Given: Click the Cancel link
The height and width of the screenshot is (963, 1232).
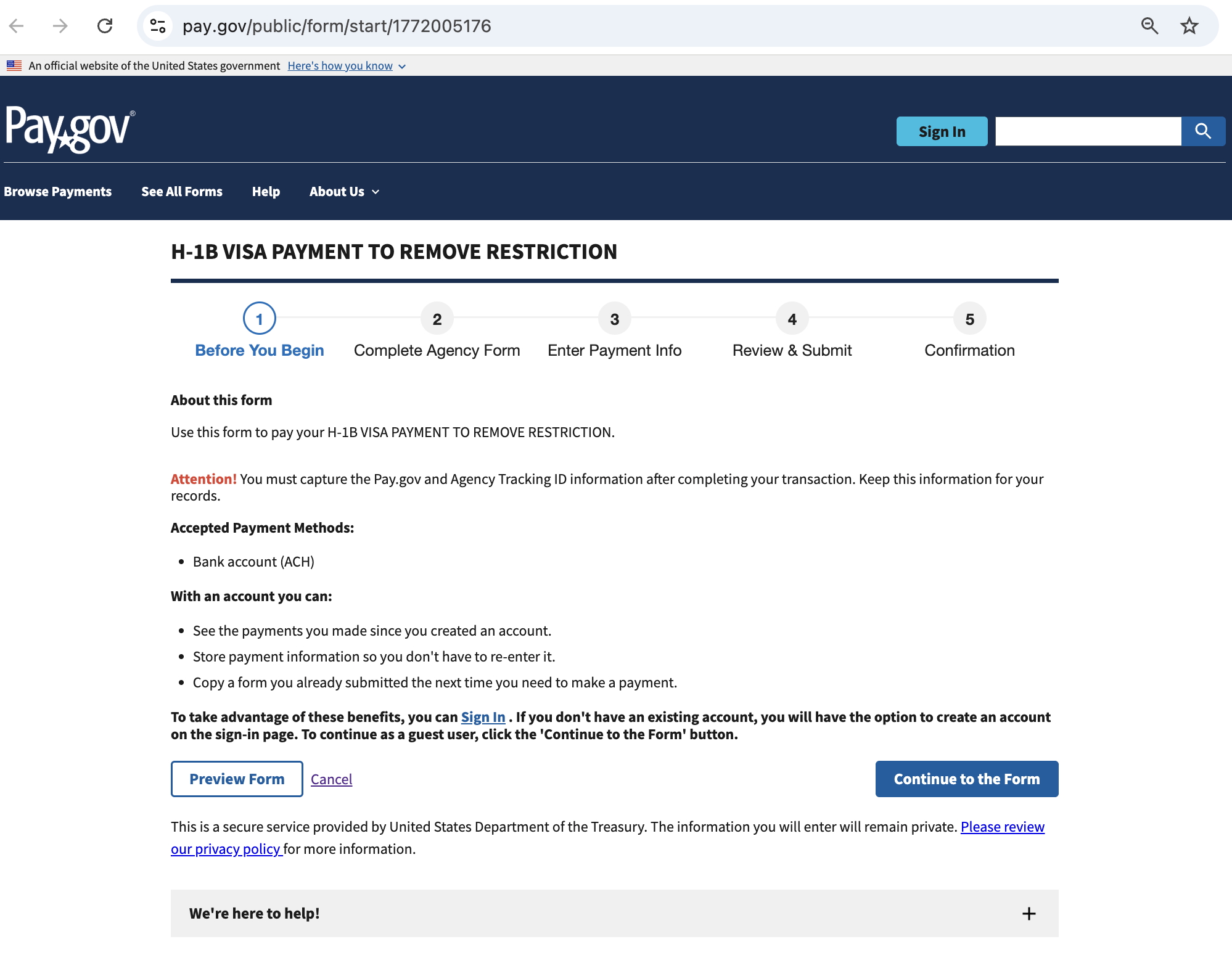Looking at the screenshot, I should pyautogui.click(x=331, y=779).
